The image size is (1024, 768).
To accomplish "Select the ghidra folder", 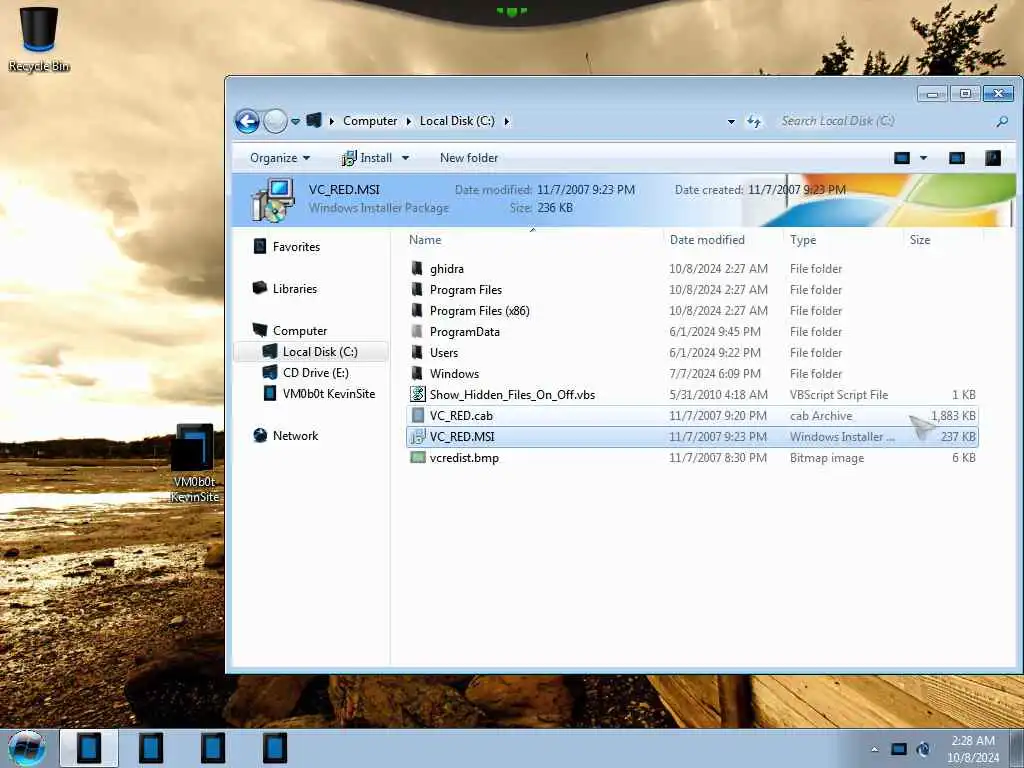I will (x=447, y=269).
